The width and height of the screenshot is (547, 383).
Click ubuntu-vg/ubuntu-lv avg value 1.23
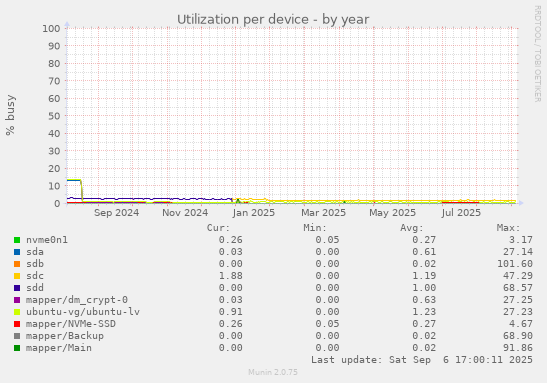point(424,312)
